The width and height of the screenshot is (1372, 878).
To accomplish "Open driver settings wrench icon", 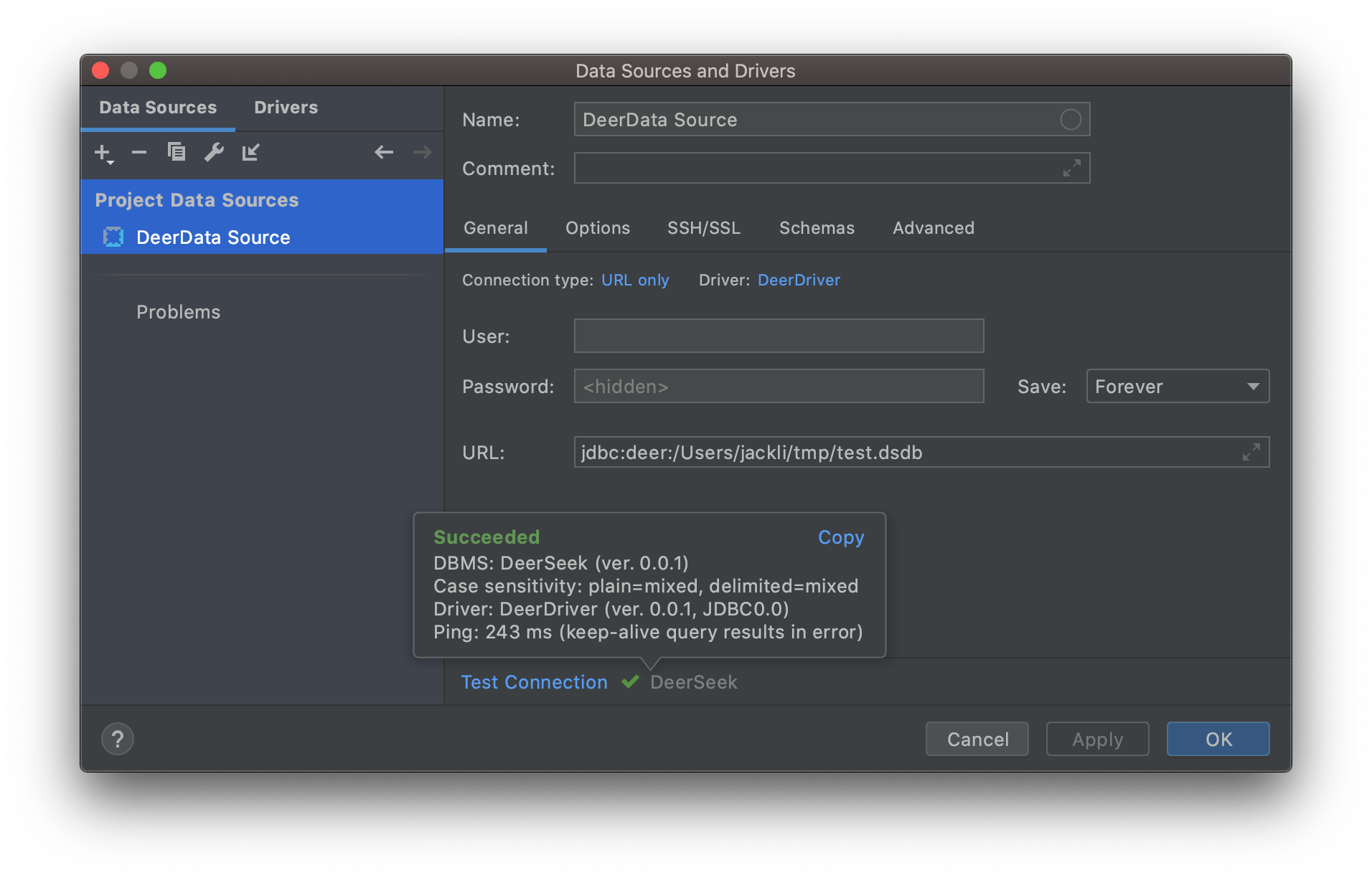I will (x=214, y=152).
